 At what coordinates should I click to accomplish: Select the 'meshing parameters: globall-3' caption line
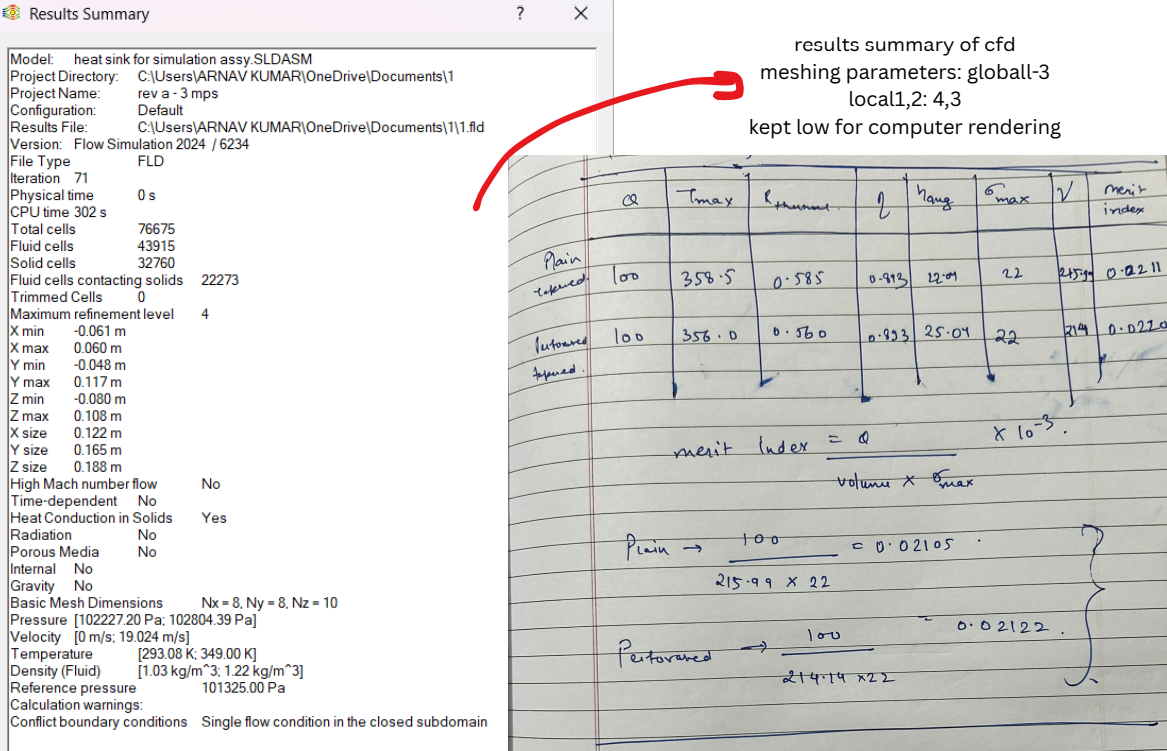904,72
